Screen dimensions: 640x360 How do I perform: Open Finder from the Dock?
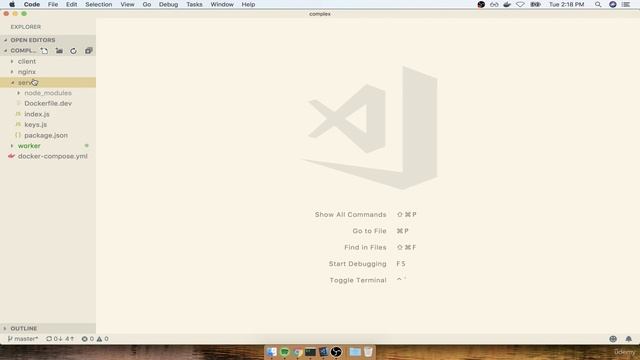click(271, 351)
